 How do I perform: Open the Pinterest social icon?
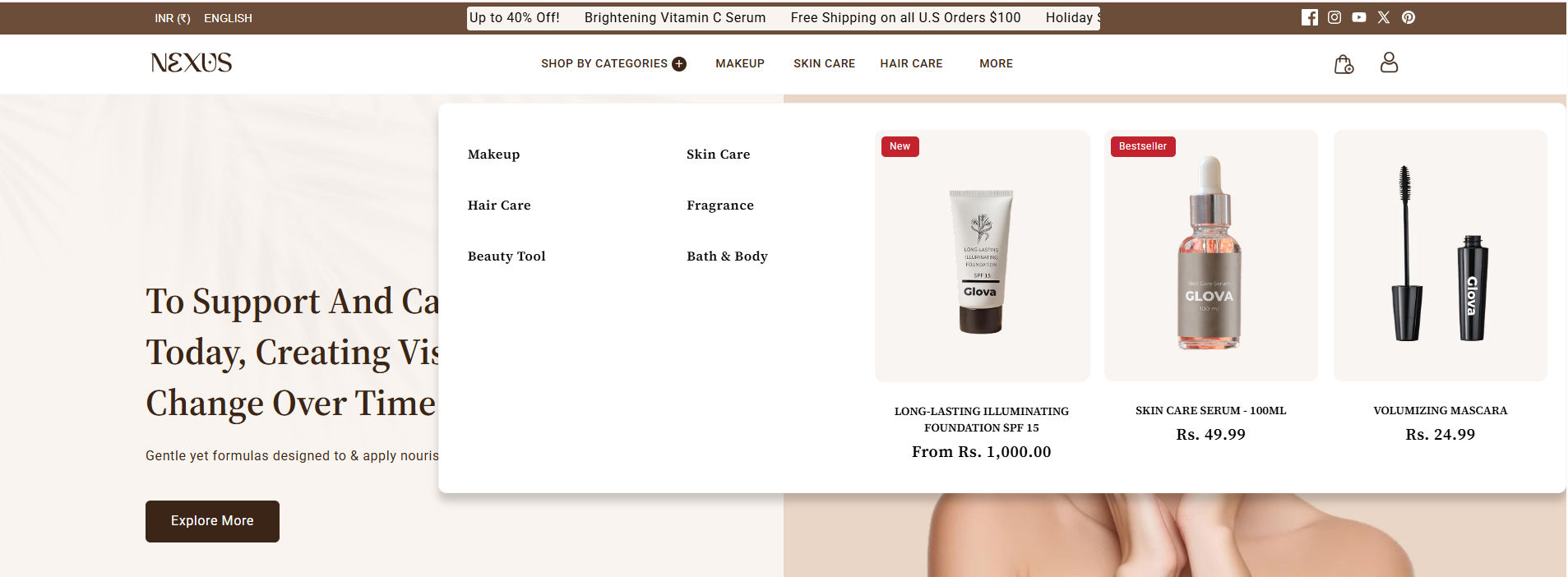tap(1408, 17)
